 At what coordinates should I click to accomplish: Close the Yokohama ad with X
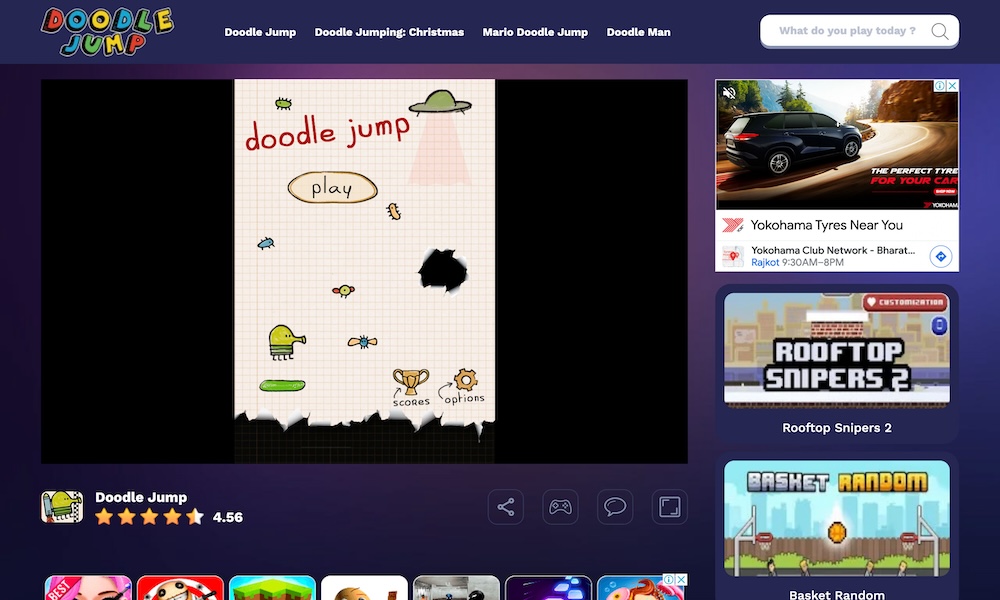click(952, 87)
